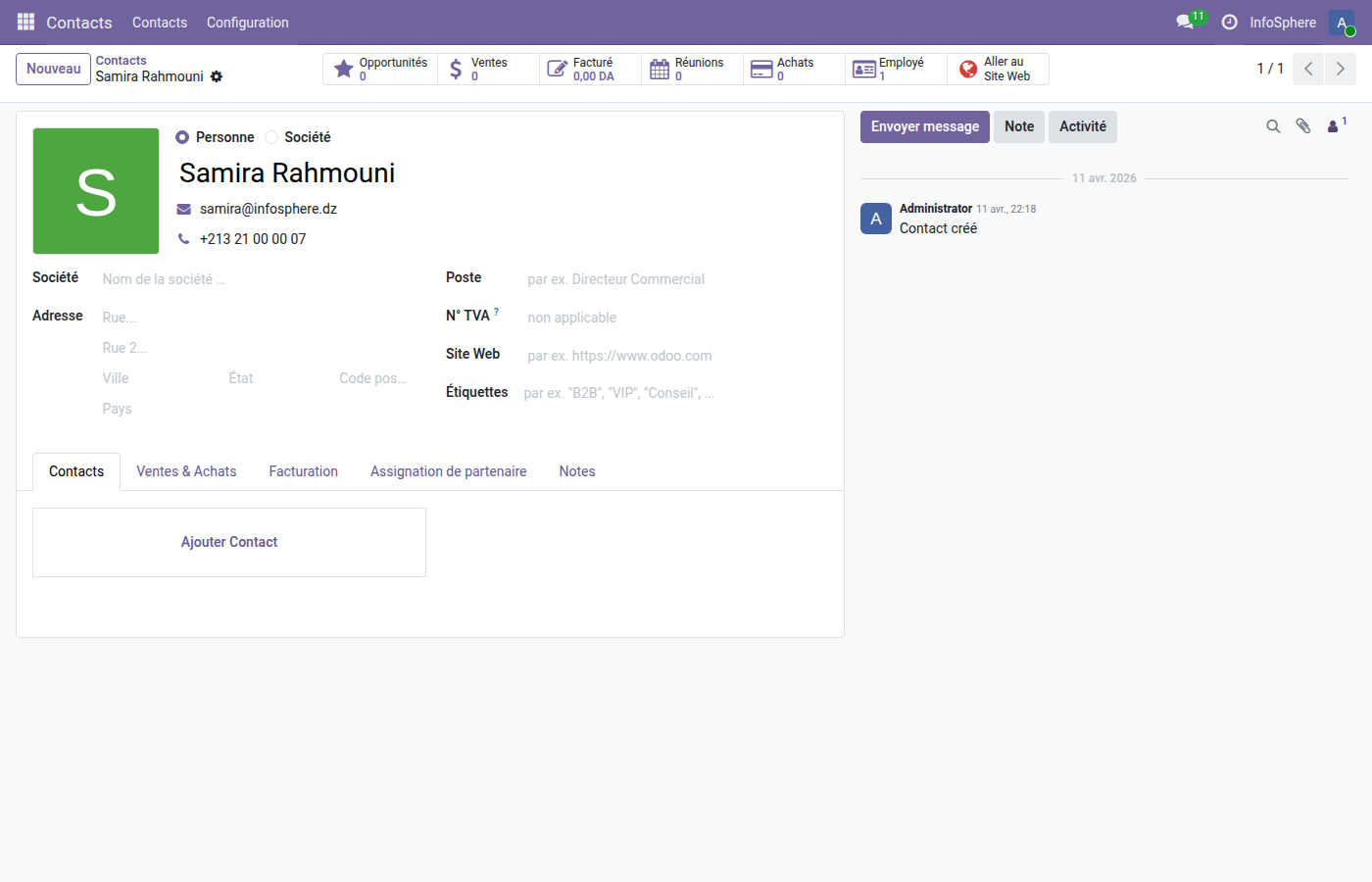Screen dimensions: 1372x882
Task: Open the messaging chat bubble icon
Action: click(x=1184, y=20)
